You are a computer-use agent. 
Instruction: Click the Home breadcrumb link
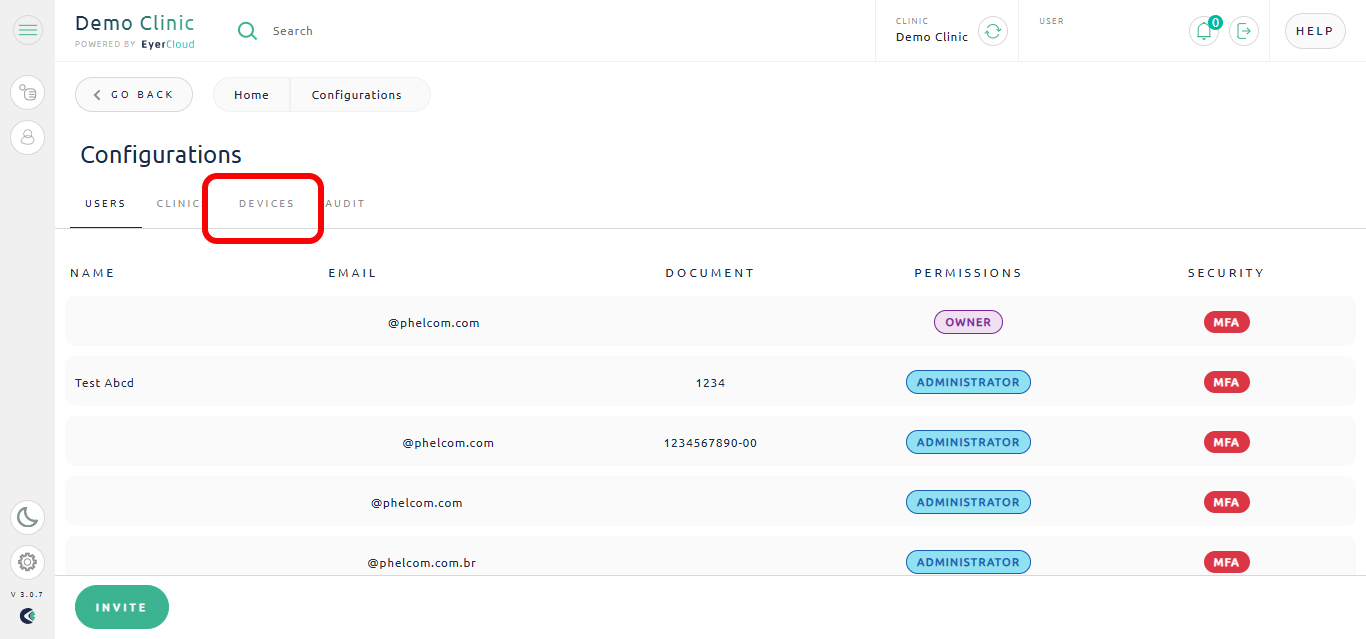251,95
